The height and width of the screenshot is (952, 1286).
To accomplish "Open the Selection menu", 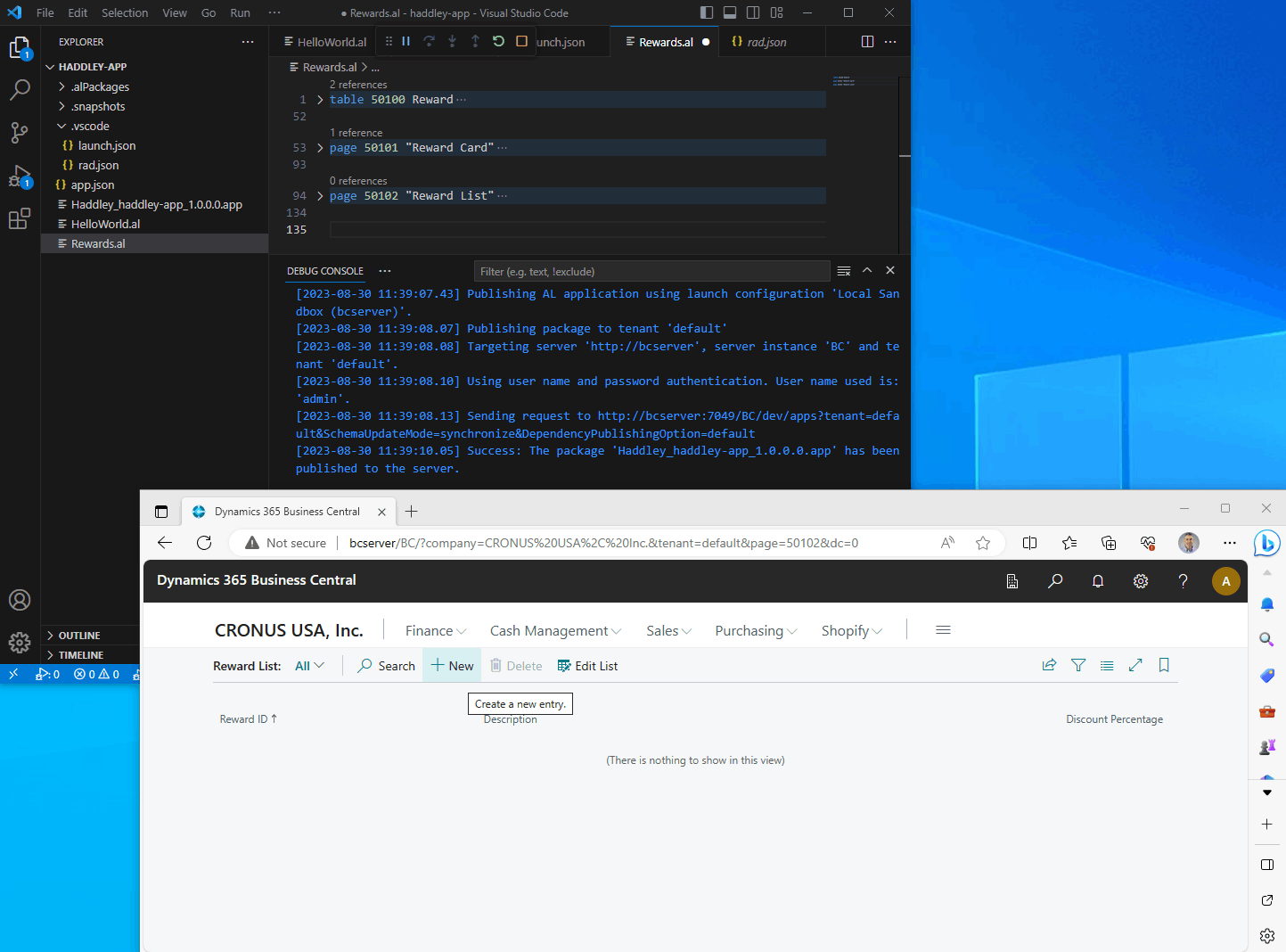I will [125, 12].
